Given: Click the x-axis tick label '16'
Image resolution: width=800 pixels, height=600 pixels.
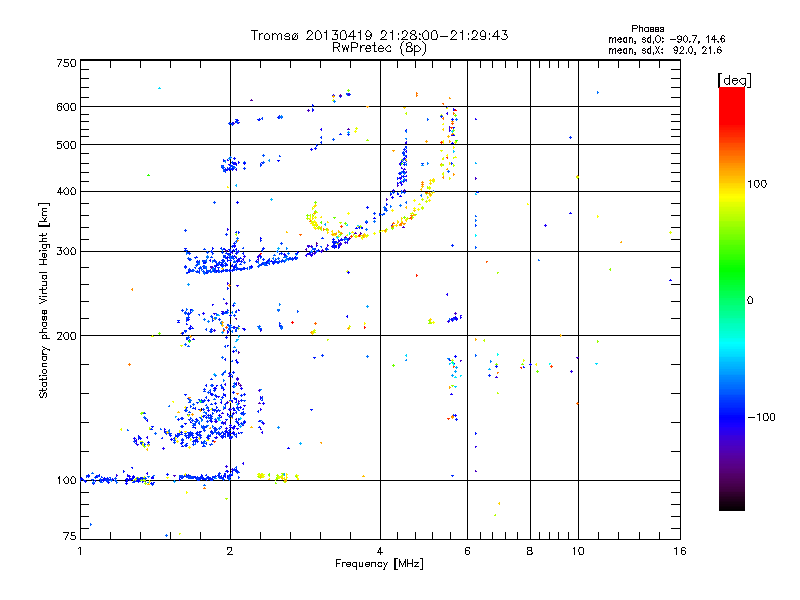Looking at the screenshot, I should point(680,551).
